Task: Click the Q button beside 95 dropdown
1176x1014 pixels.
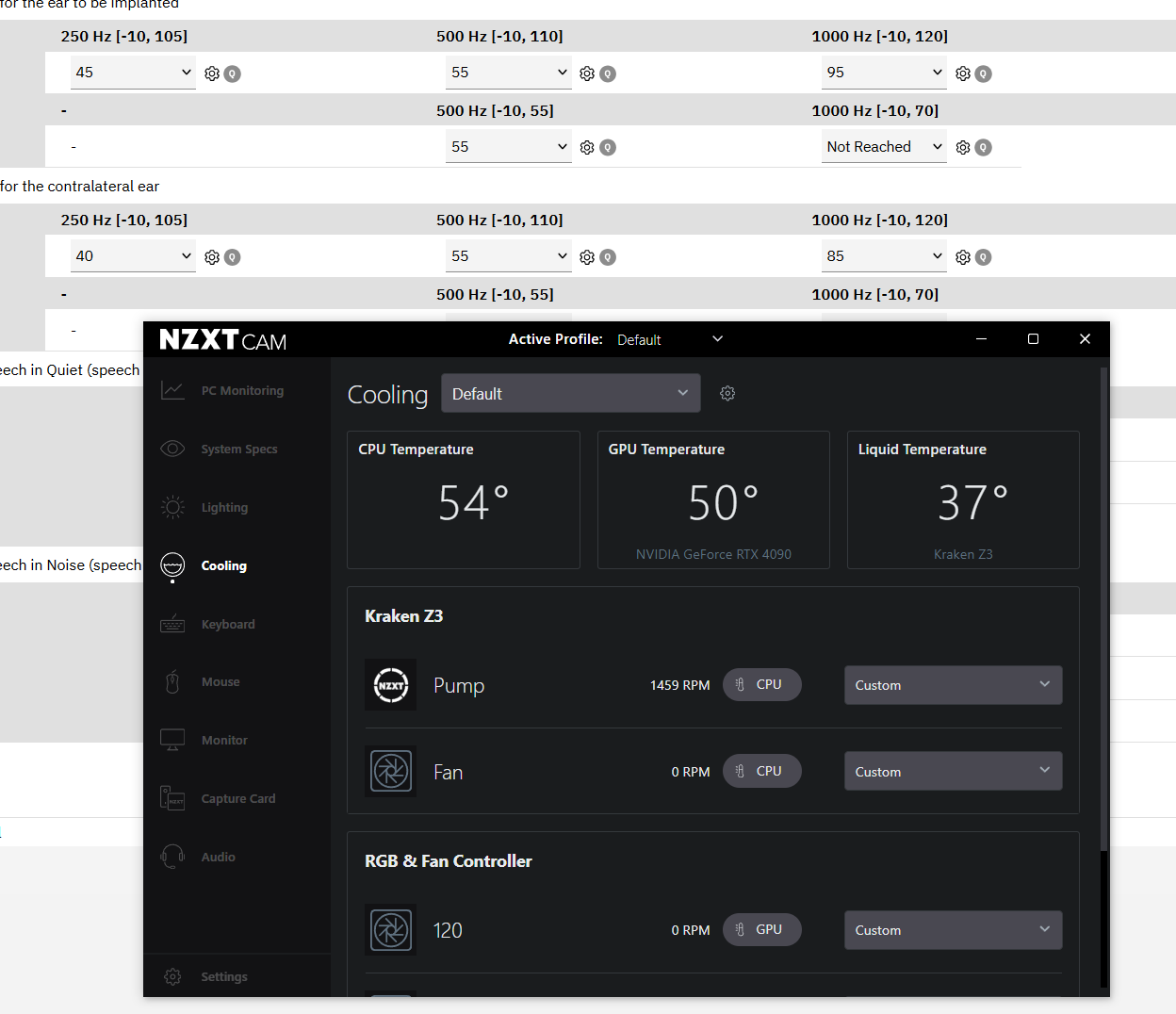Action: [983, 74]
